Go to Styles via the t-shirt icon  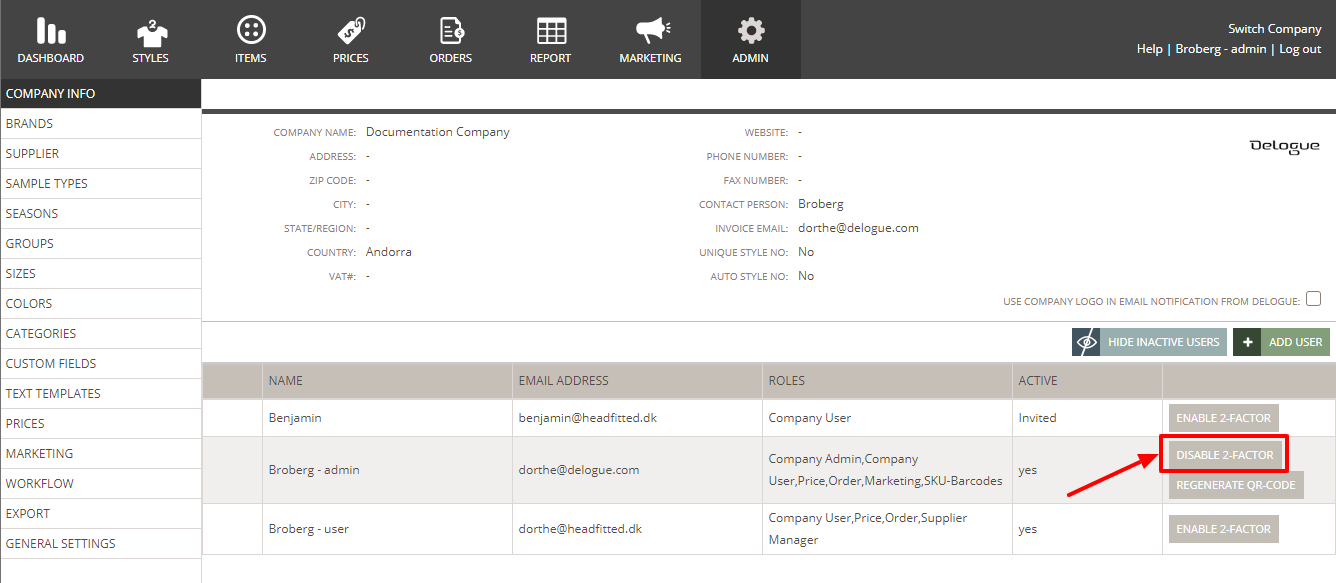click(x=150, y=31)
